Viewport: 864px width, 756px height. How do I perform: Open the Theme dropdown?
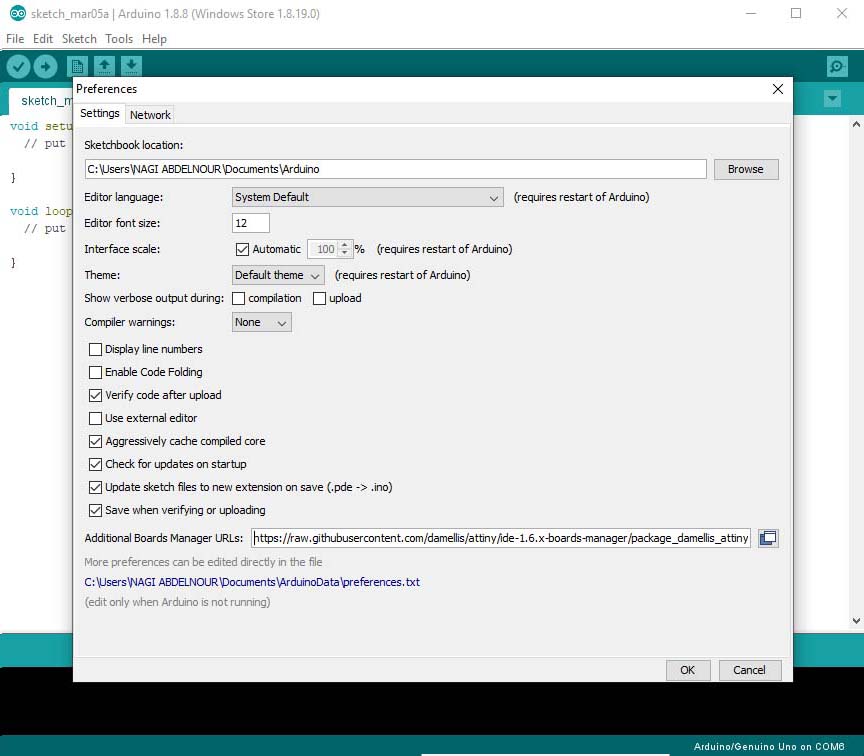pos(278,275)
